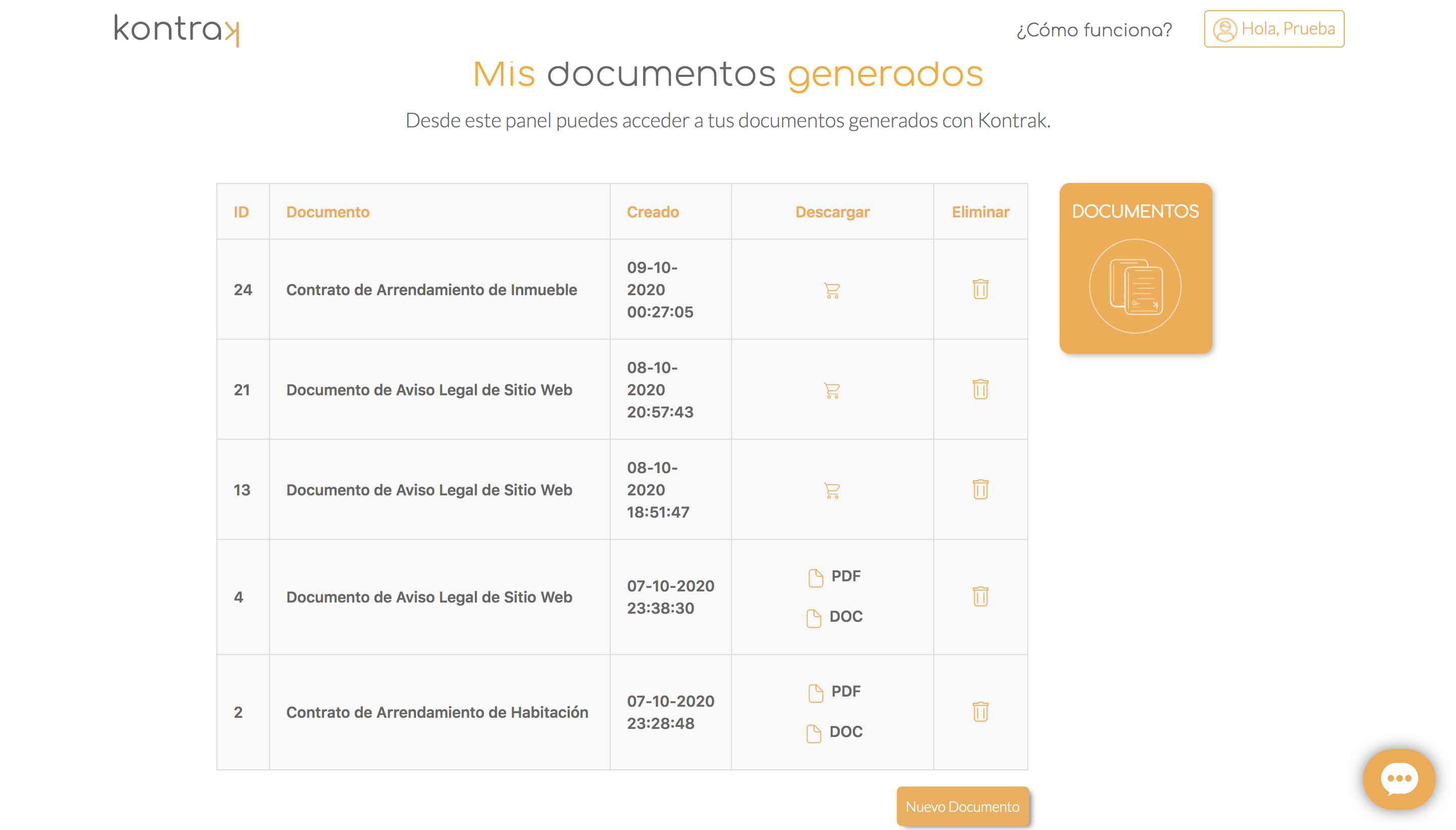Delete document 21 with the trash icon

click(x=980, y=389)
